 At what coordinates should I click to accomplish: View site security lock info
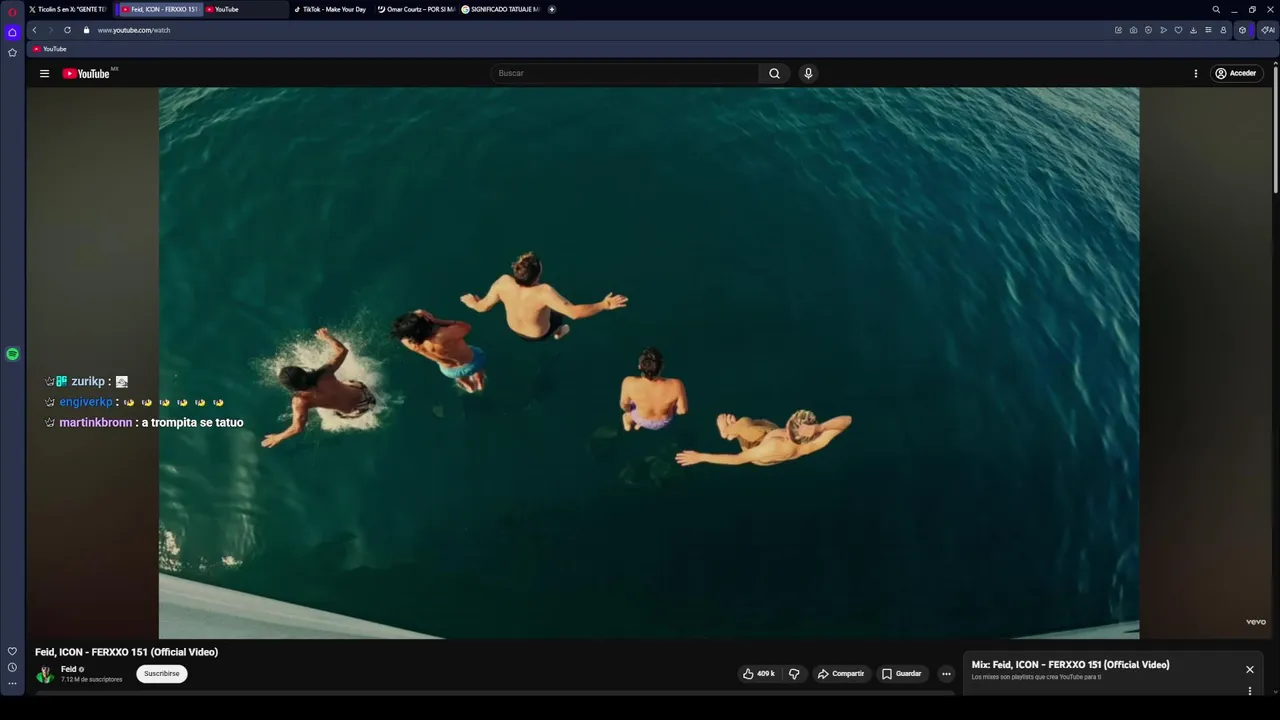click(86, 30)
